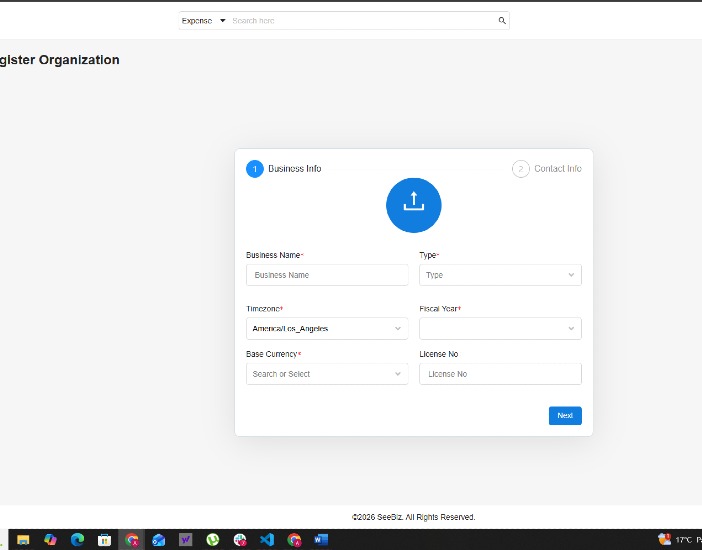Click the Next button
This screenshot has height=550, width=702.
click(x=565, y=416)
